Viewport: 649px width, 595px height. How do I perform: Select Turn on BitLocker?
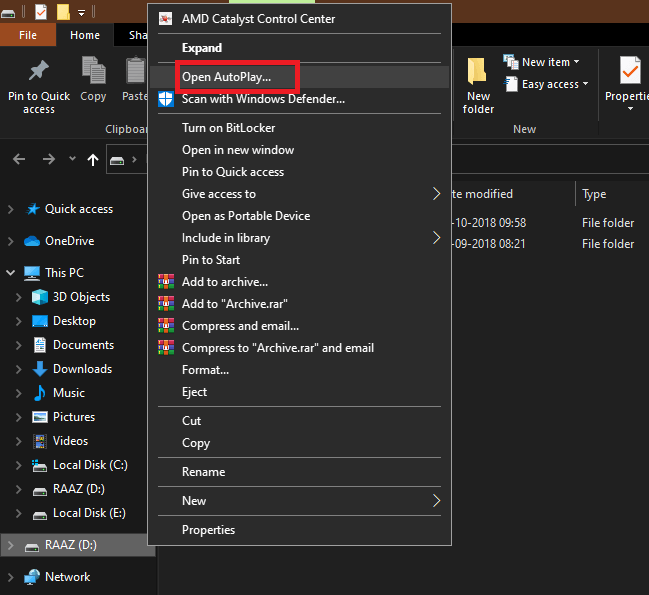(x=299, y=128)
